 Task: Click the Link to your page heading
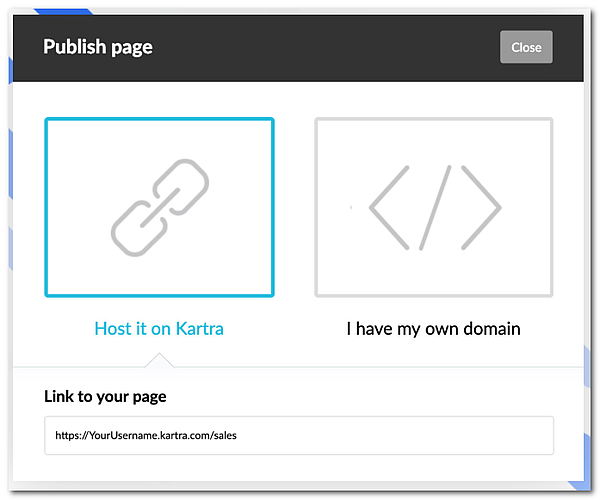click(x=105, y=397)
